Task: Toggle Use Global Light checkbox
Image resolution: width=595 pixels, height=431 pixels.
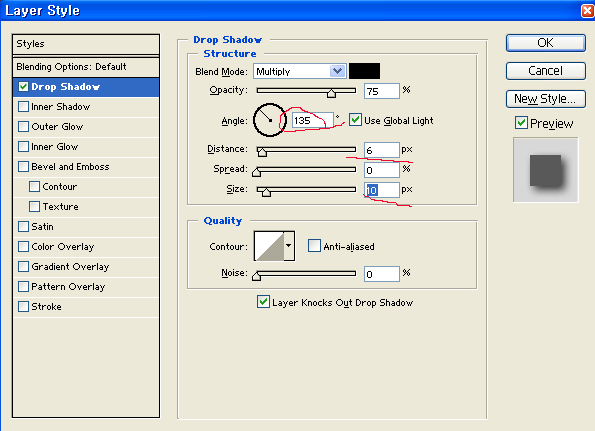Action: point(355,120)
